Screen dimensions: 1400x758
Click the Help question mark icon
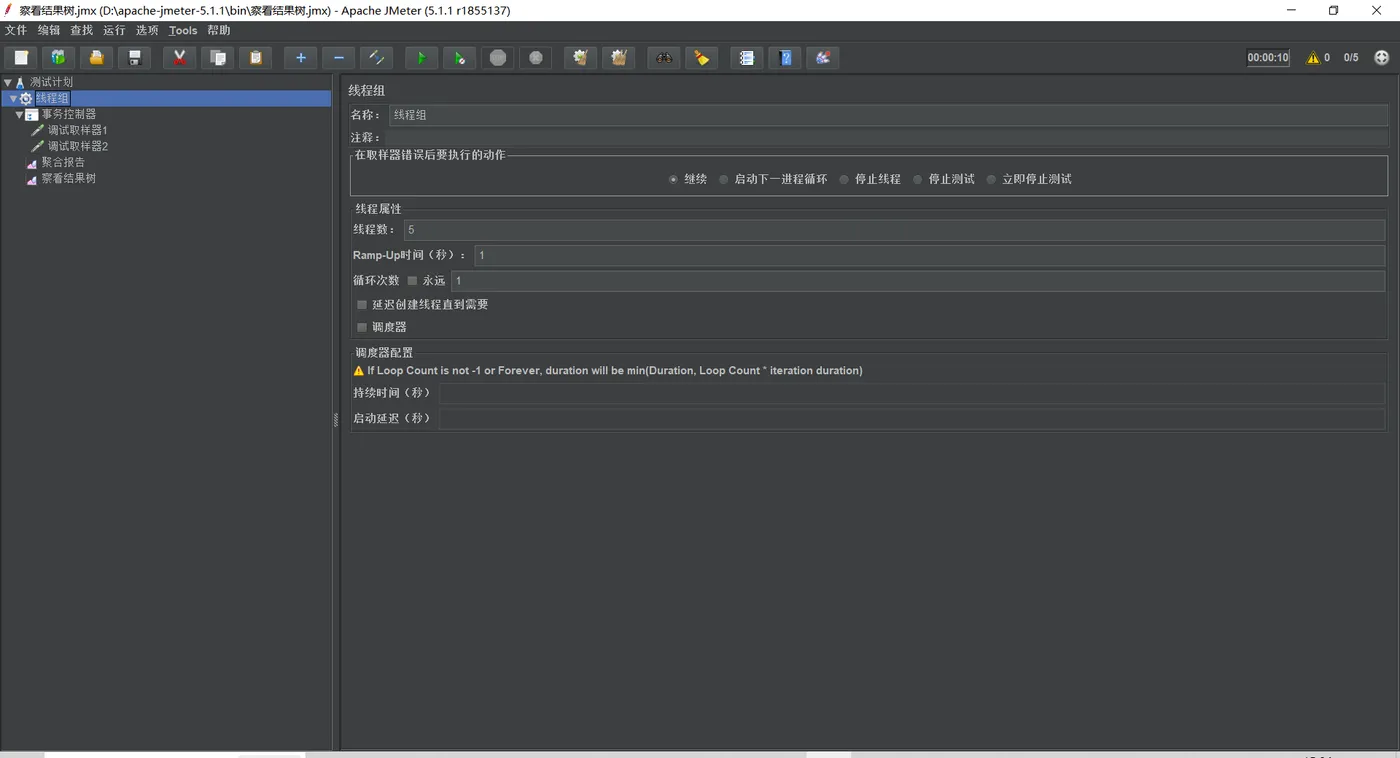coord(785,58)
